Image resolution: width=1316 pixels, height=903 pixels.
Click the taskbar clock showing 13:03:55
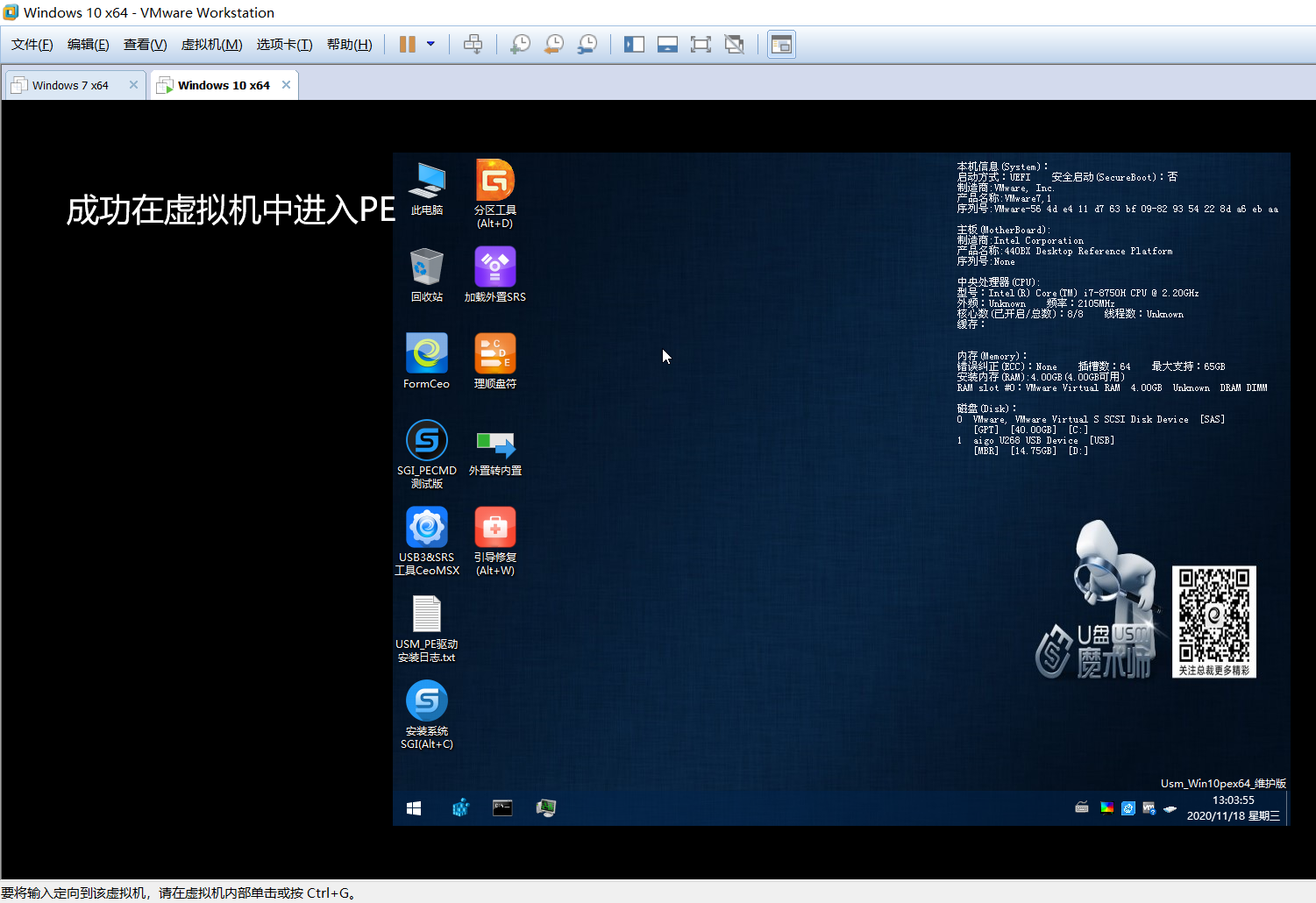pyautogui.click(x=1234, y=800)
